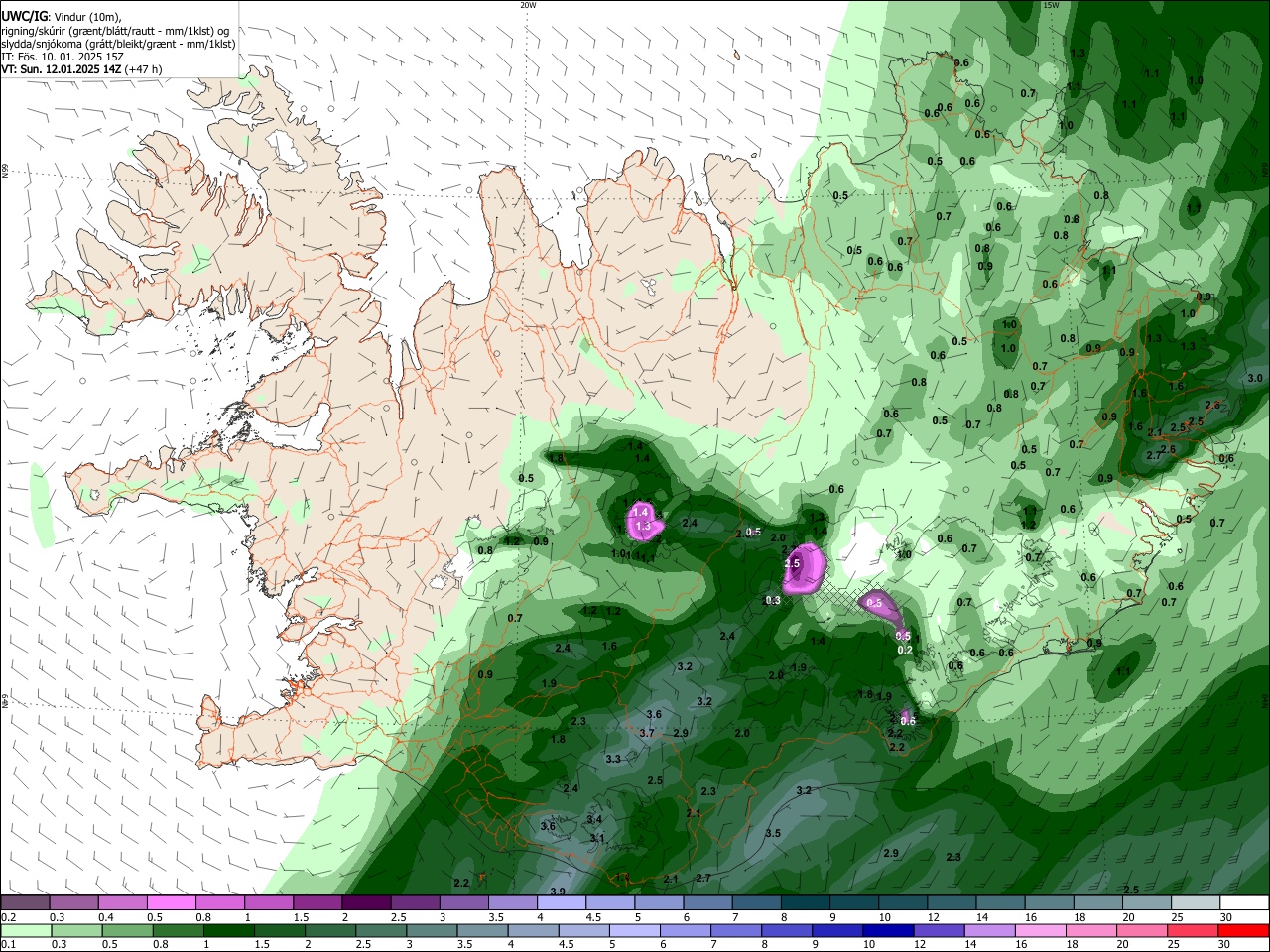Select the '3.3' precipitation value on the map
Viewport: 1270px width, 952px height.
[613, 759]
